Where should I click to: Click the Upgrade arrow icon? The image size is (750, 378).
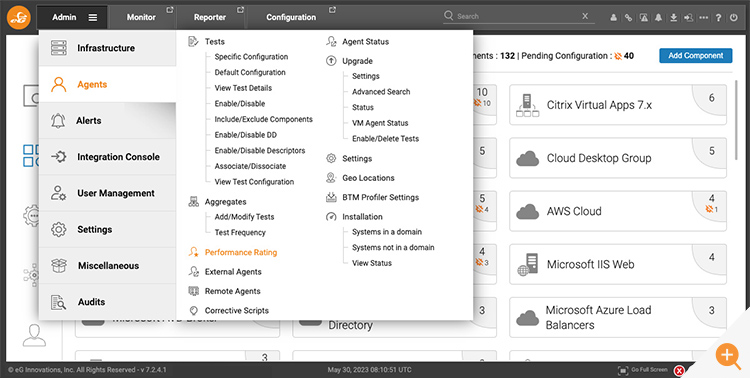331,61
